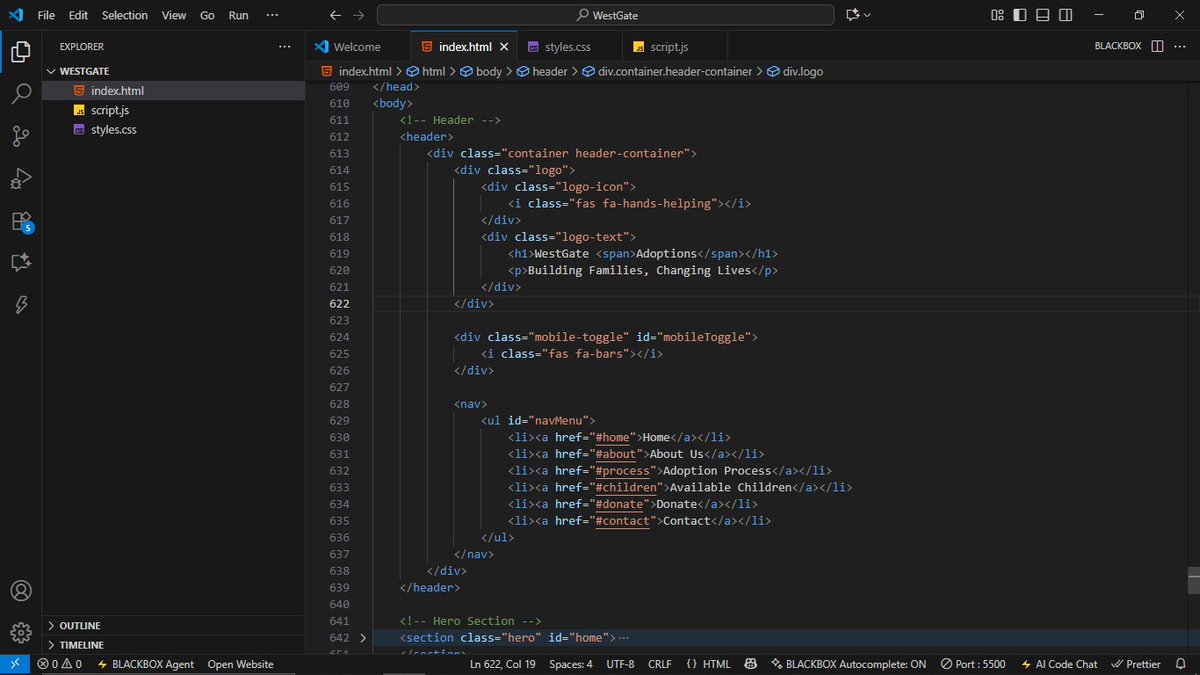Screen dimensions: 1200x675
Task: Open the Source Control view
Action: [x=20, y=136]
